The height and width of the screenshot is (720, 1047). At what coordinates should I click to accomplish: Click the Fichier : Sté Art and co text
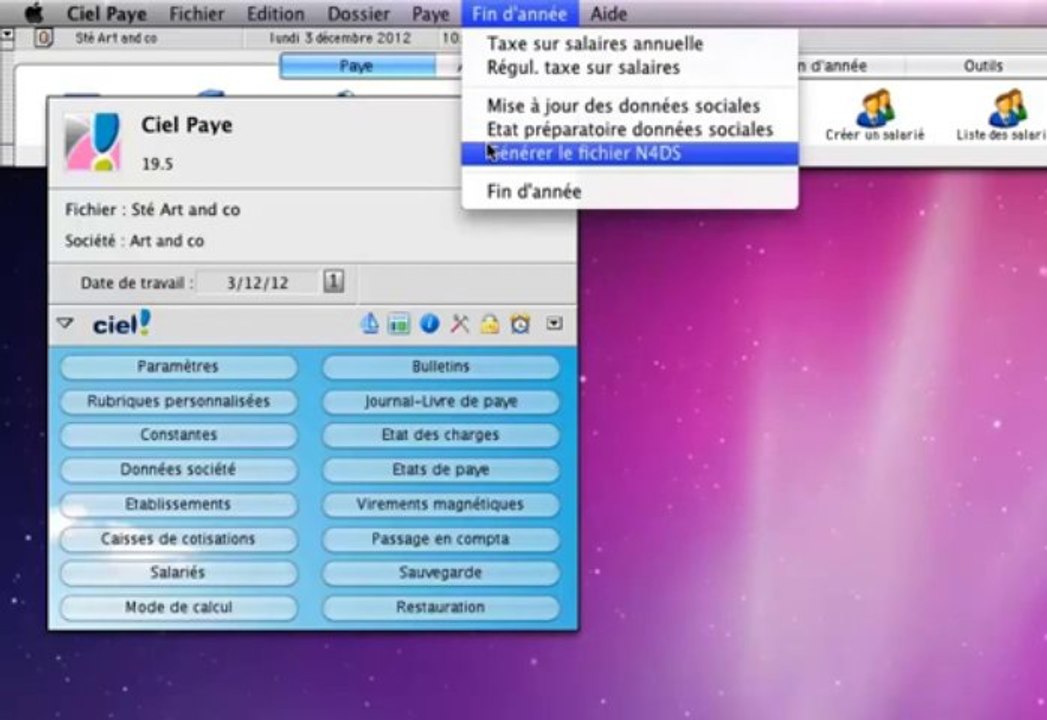(x=152, y=210)
